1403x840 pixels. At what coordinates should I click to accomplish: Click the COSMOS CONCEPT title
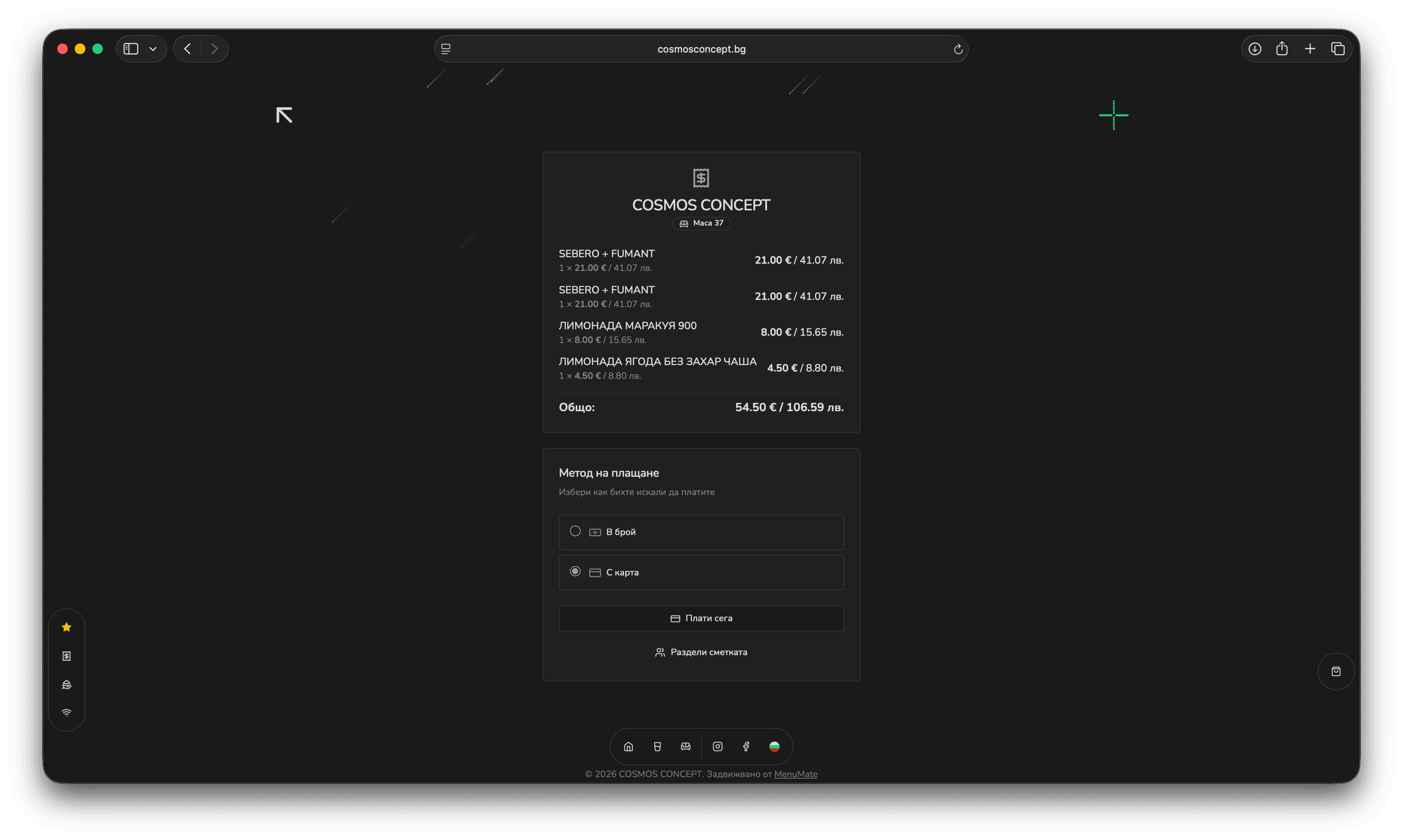tap(701, 205)
